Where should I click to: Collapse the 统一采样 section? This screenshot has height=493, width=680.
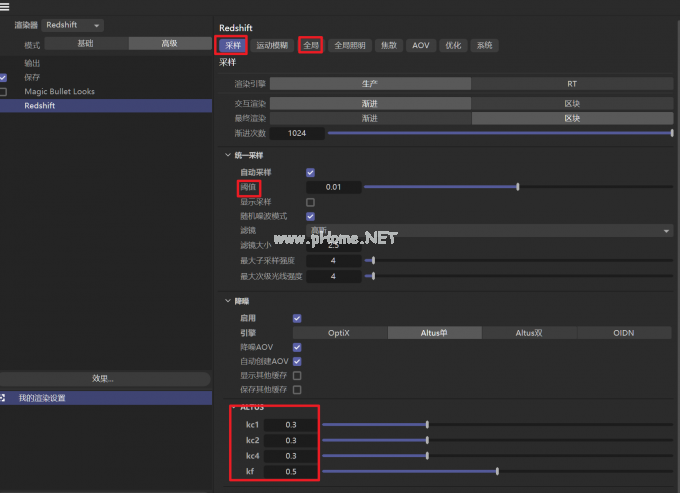[x=226, y=154]
